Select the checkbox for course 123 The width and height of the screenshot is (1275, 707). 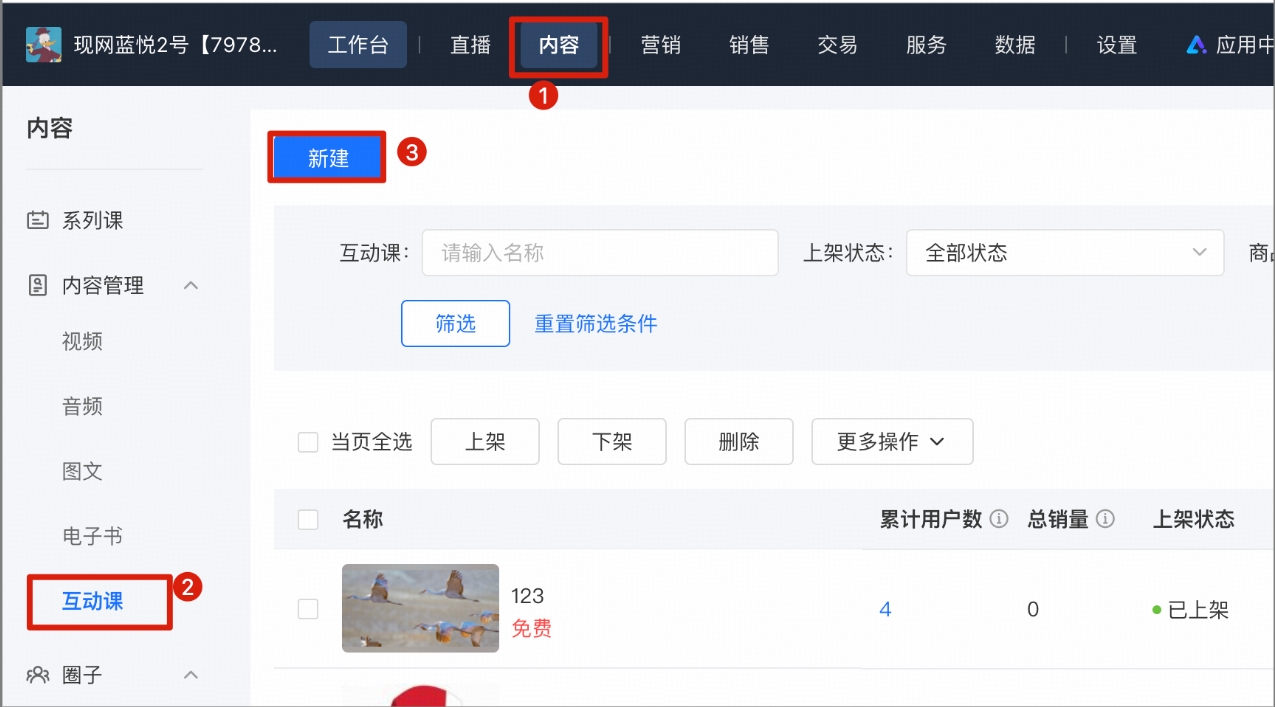point(307,608)
